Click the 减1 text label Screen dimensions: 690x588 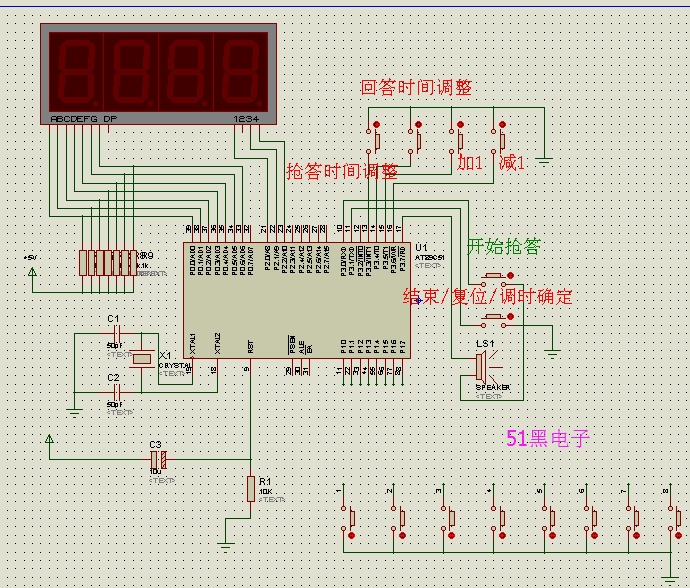(x=512, y=163)
